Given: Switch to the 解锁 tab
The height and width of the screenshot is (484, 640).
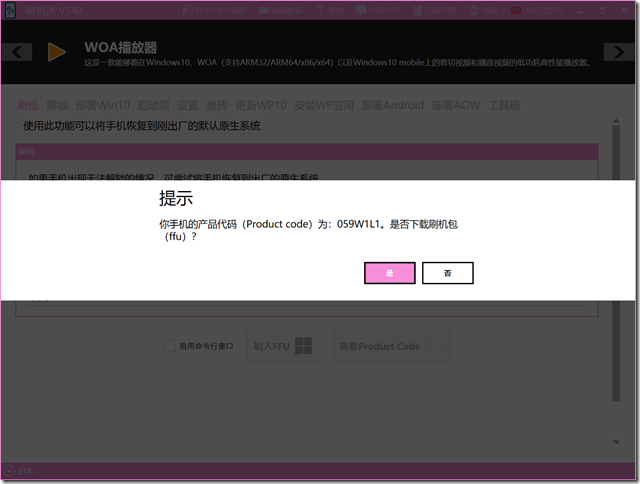Looking at the screenshot, I should point(57,105).
